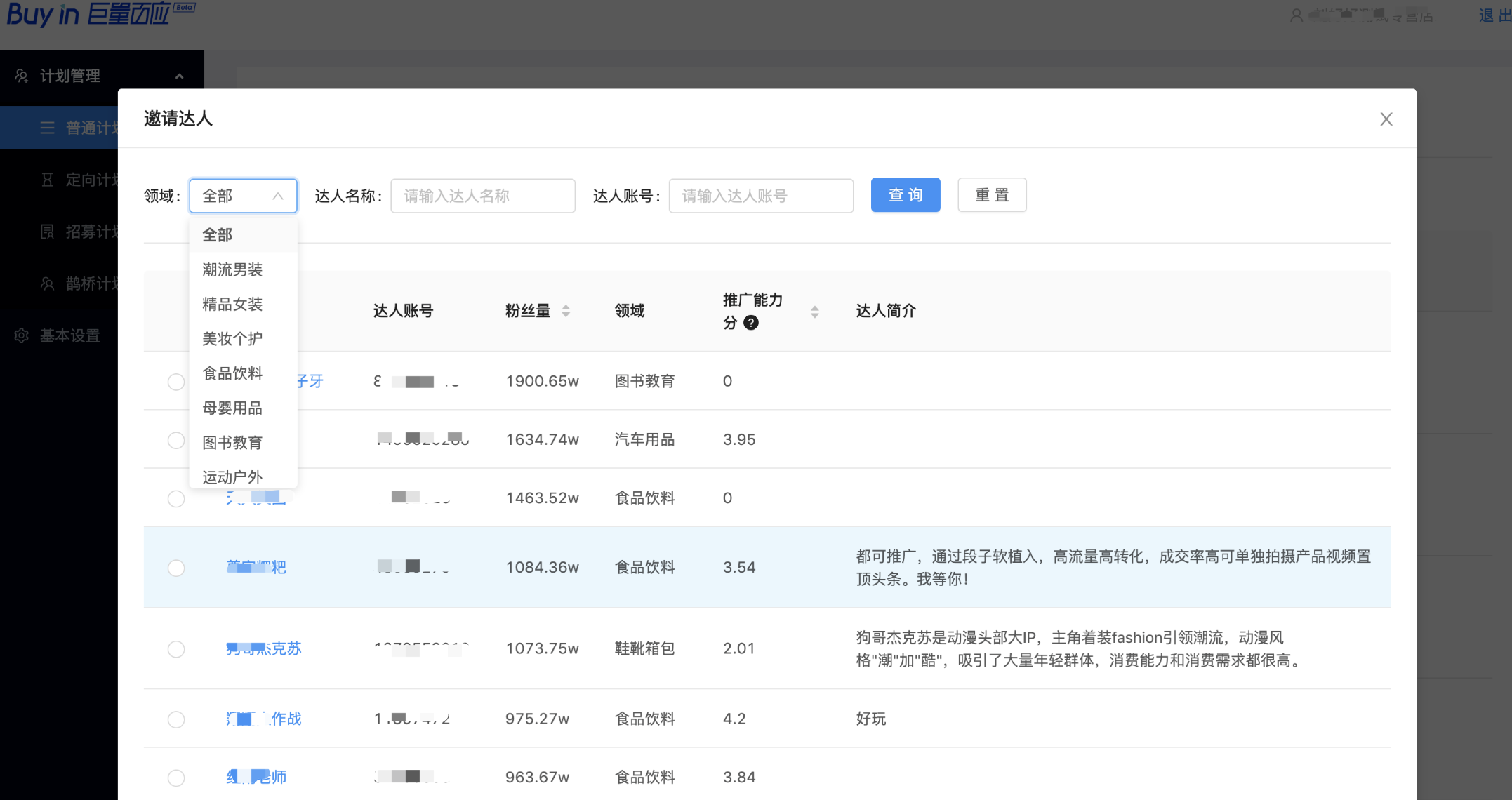Click the 4.2 score cell
Screen dimensions: 1512x800
click(734, 719)
